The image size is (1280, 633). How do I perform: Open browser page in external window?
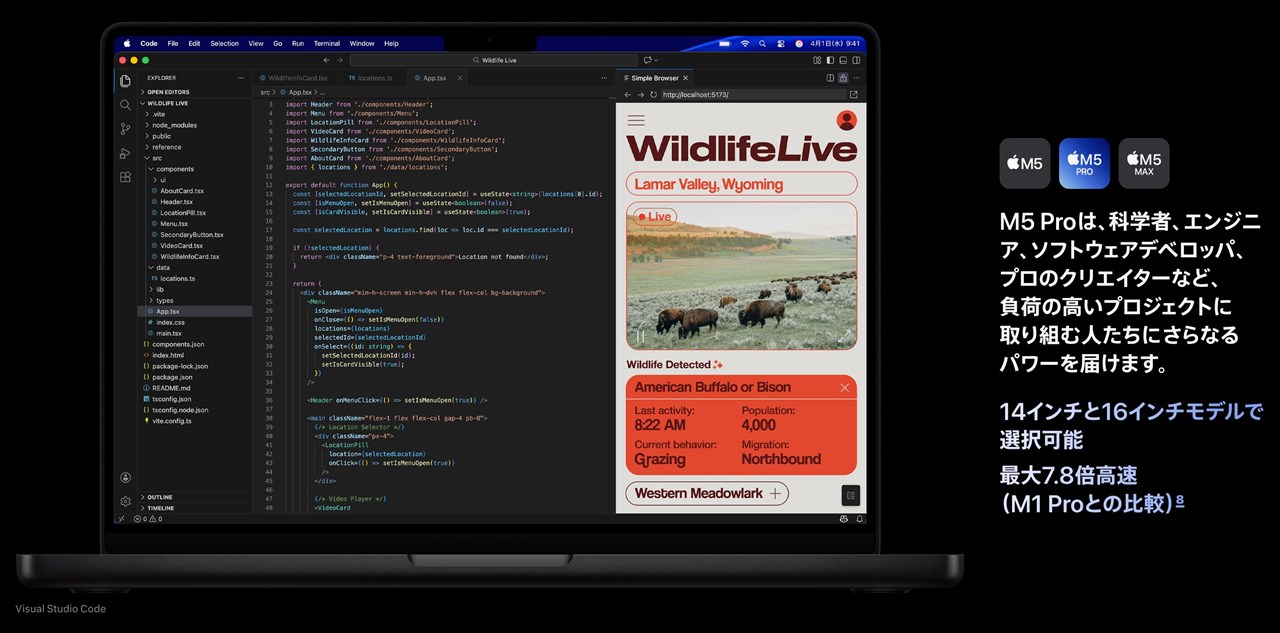click(853, 95)
